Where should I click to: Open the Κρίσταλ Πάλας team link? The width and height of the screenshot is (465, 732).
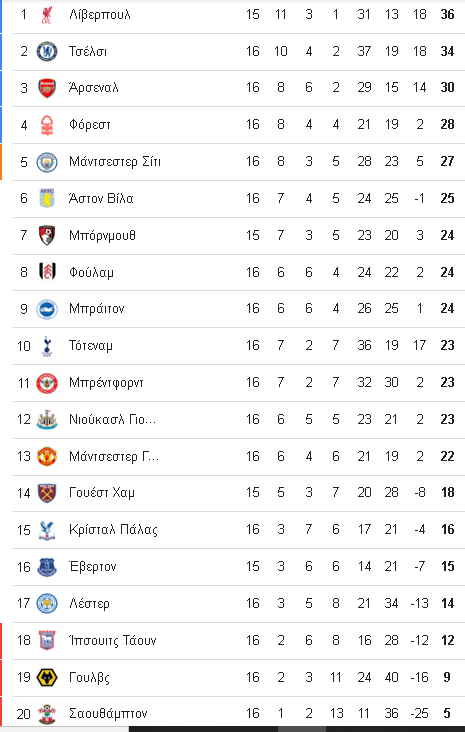pos(113,530)
